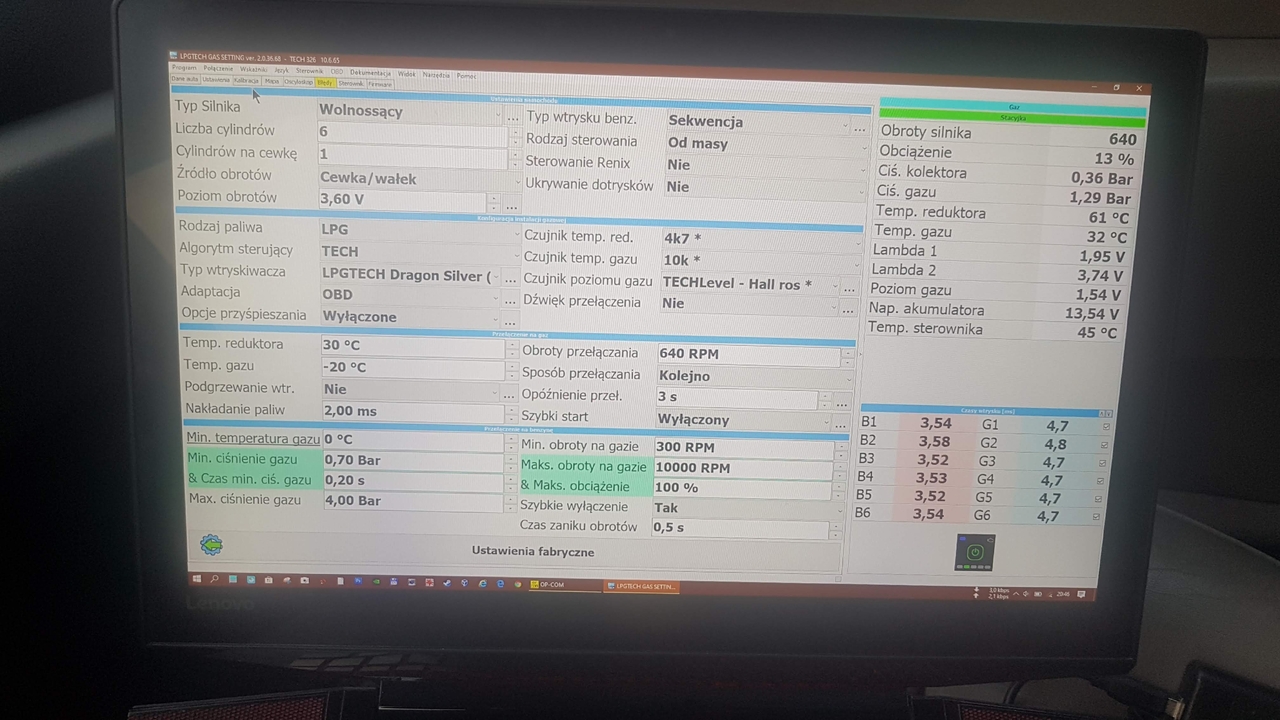Toggle the G3 injector checkbox

point(1102,463)
